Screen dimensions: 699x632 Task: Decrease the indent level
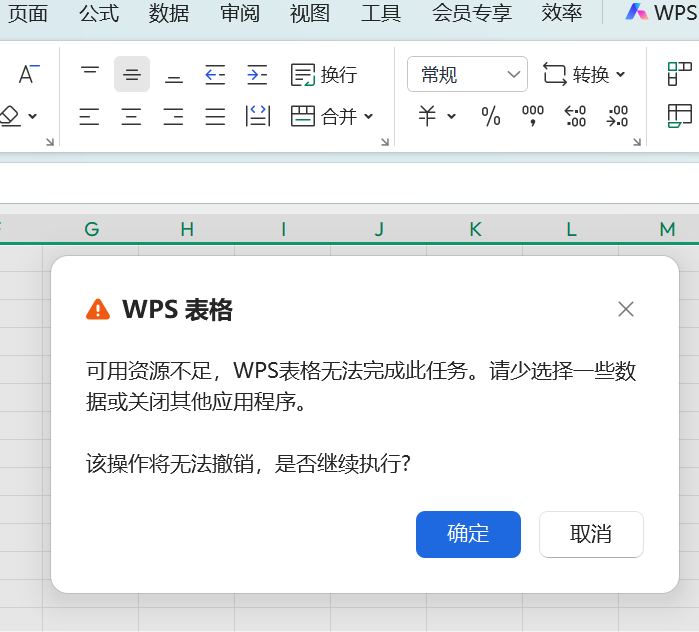215,74
